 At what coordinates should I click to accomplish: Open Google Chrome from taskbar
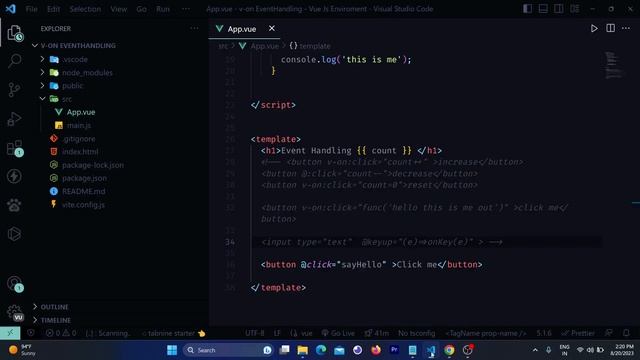pos(449,350)
